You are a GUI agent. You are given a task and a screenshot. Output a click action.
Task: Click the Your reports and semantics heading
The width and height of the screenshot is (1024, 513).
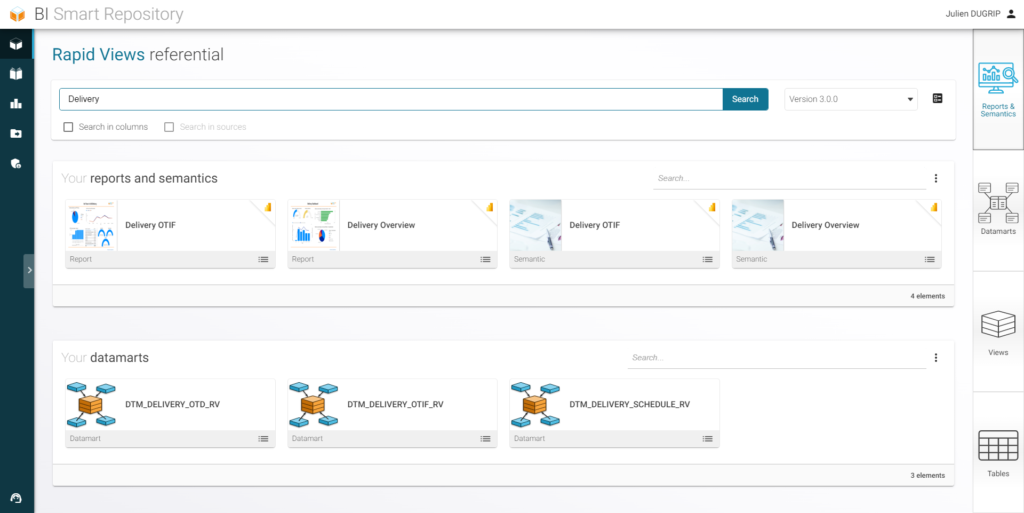pyautogui.click(x=139, y=178)
